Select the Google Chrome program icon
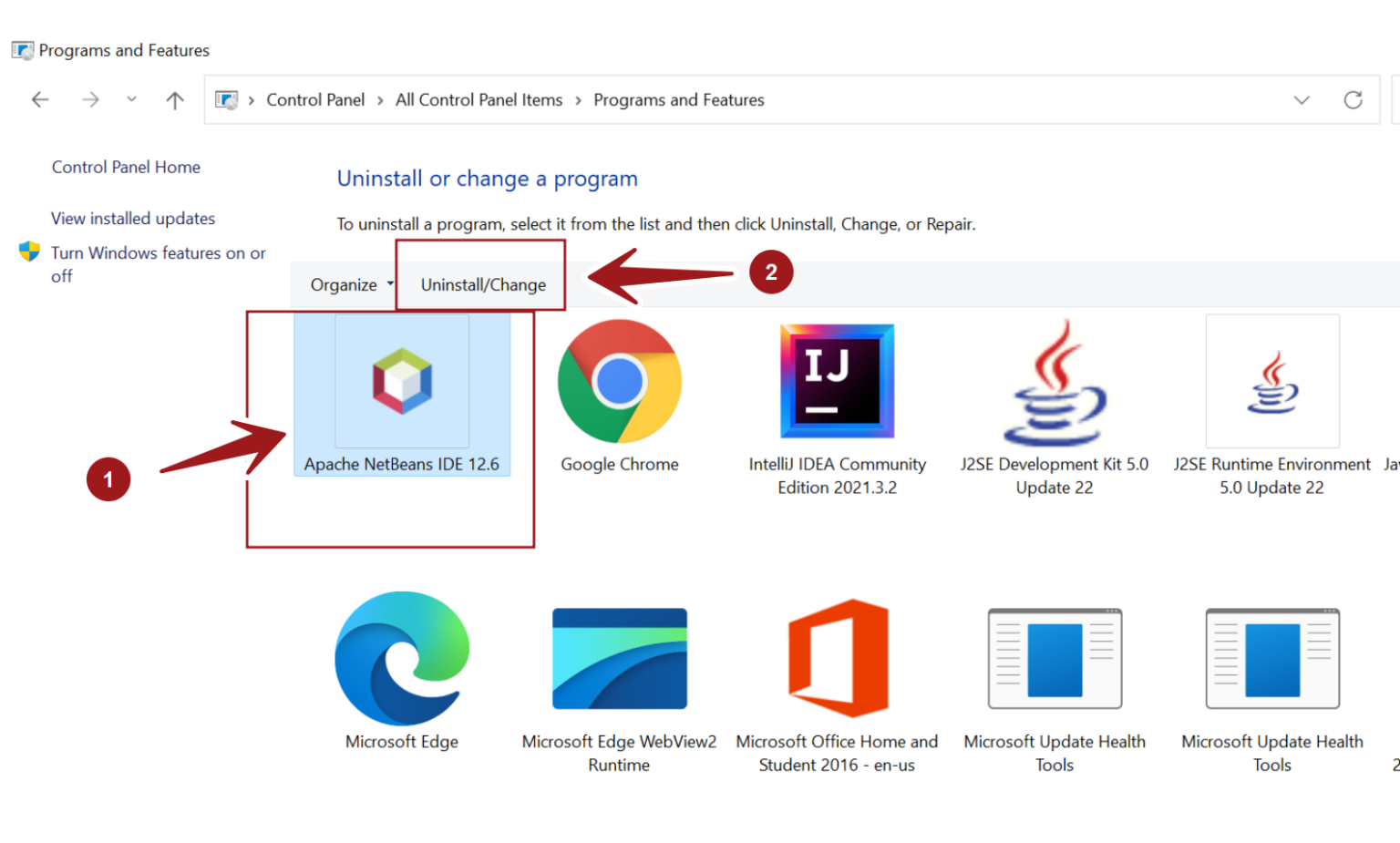1400x843 pixels. click(x=619, y=381)
